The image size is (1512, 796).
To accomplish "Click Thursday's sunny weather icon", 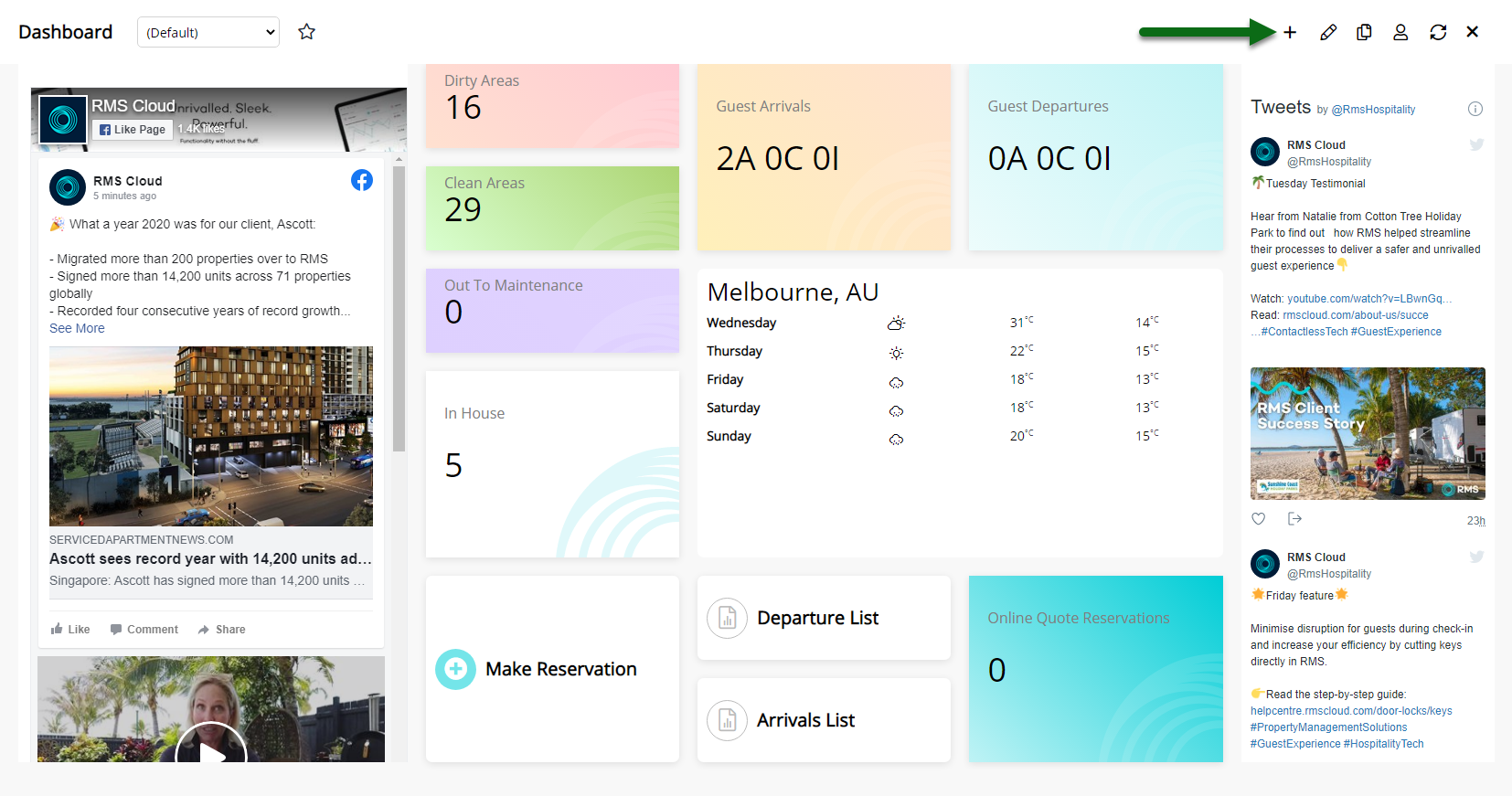I will pyautogui.click(x=896, y=353).
